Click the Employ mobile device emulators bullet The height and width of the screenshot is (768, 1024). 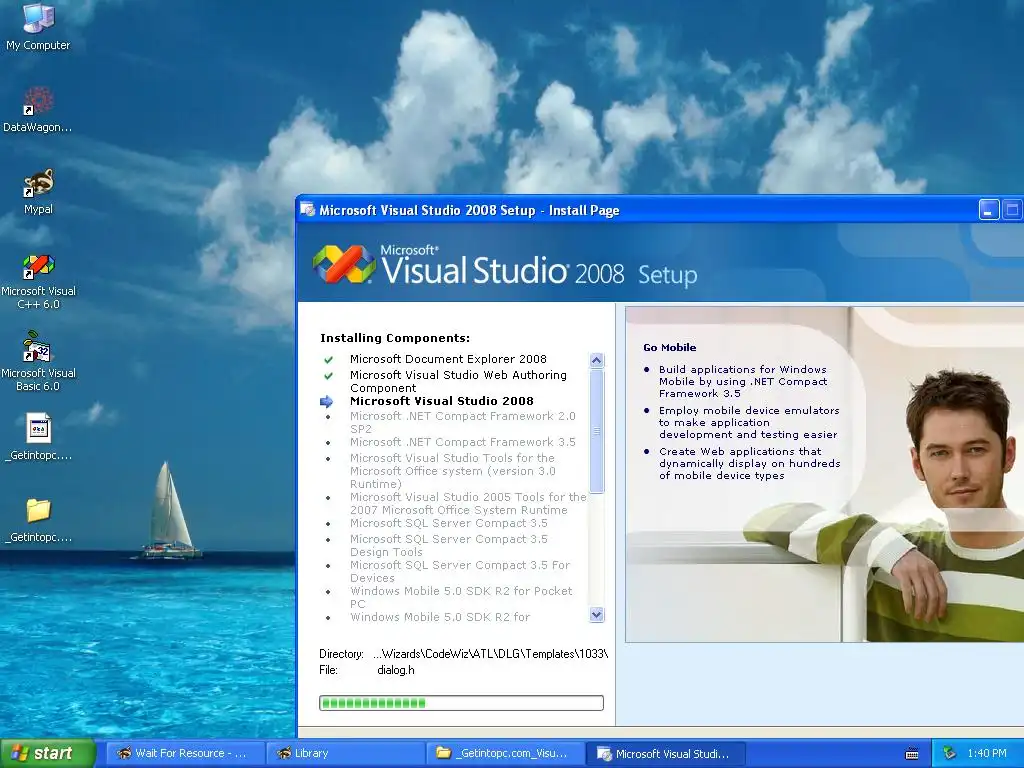tap(749, 423)
